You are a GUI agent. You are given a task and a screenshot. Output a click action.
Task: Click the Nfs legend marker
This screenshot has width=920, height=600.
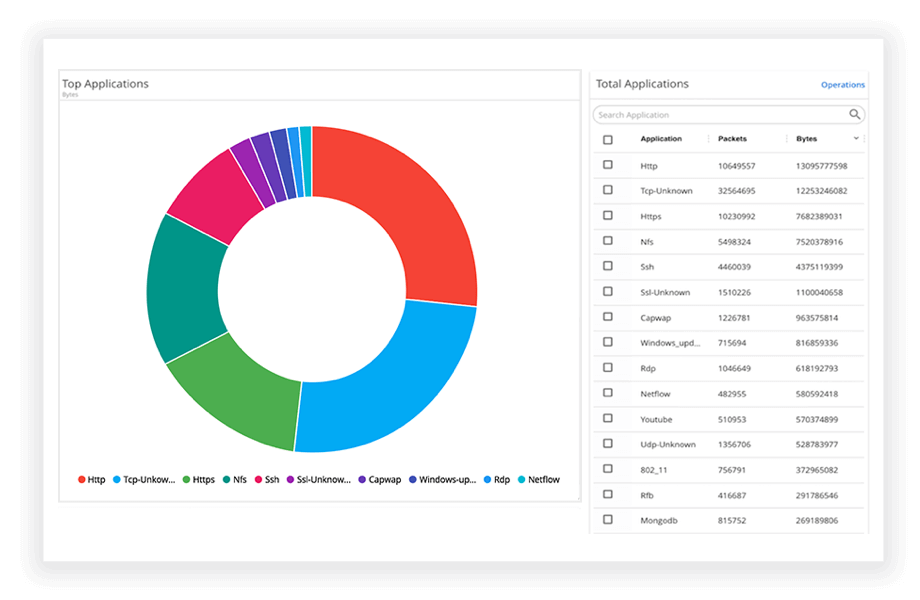[227, 480]
